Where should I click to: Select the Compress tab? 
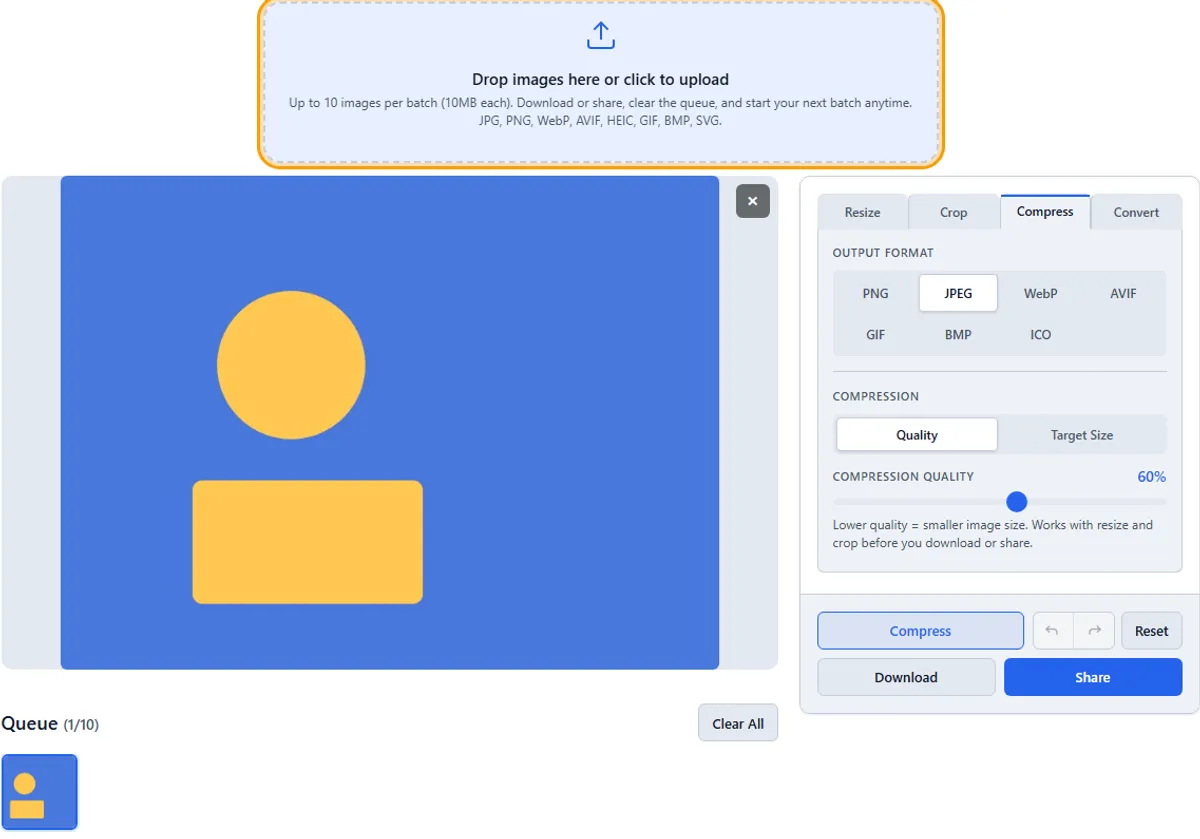[x=1045, y=211]
